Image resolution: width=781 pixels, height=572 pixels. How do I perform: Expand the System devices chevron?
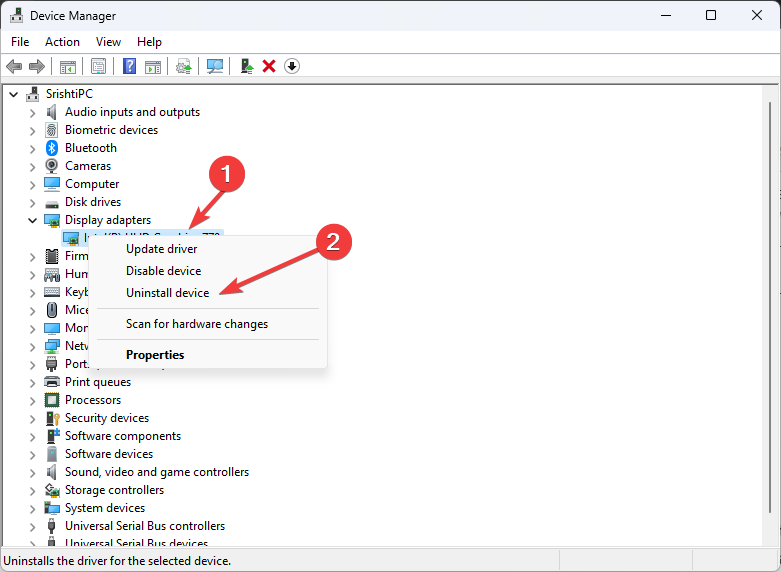point(32,509)
